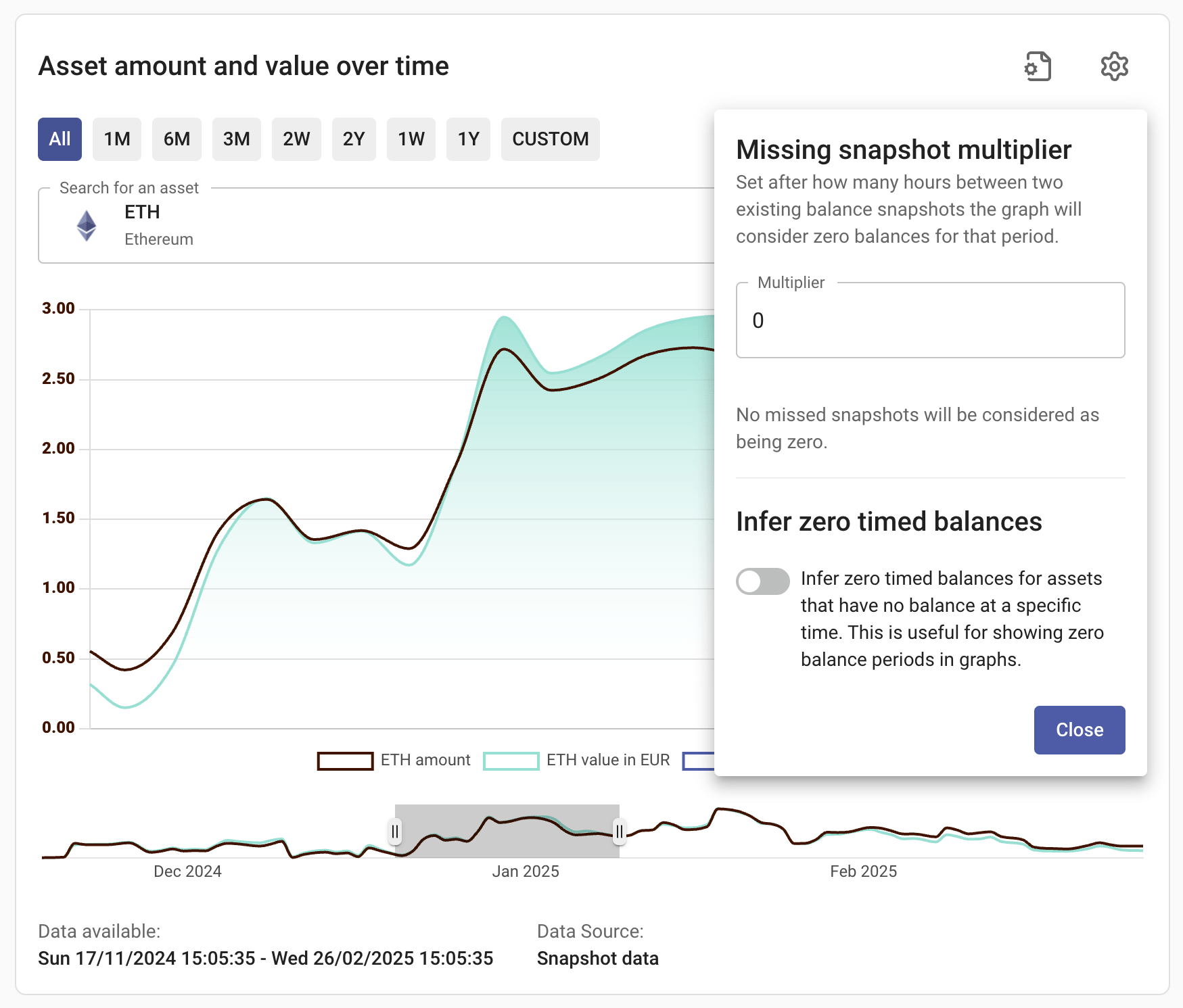Toggle Infer zero timed balances switch
The height and width of the screenshot is (1008, 1183).
763,581
